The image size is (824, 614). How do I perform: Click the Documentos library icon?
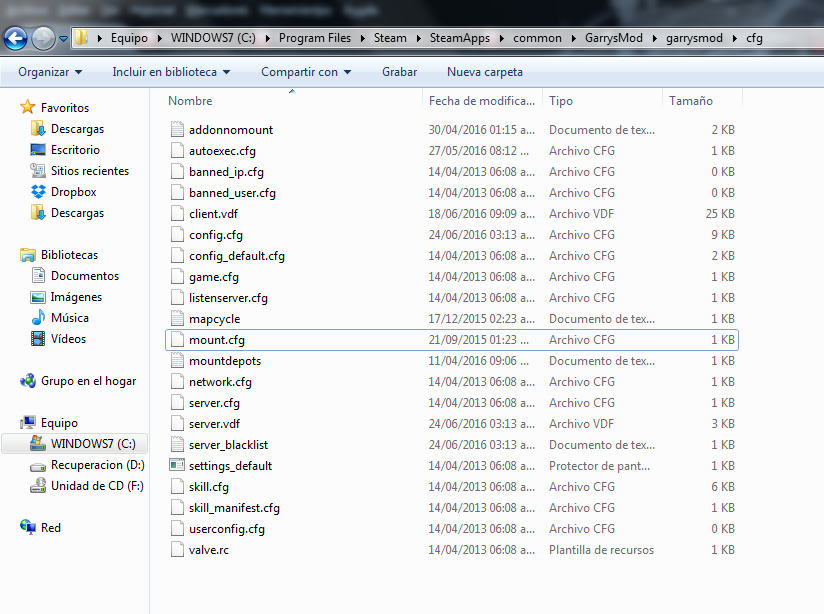pos(38,275)
